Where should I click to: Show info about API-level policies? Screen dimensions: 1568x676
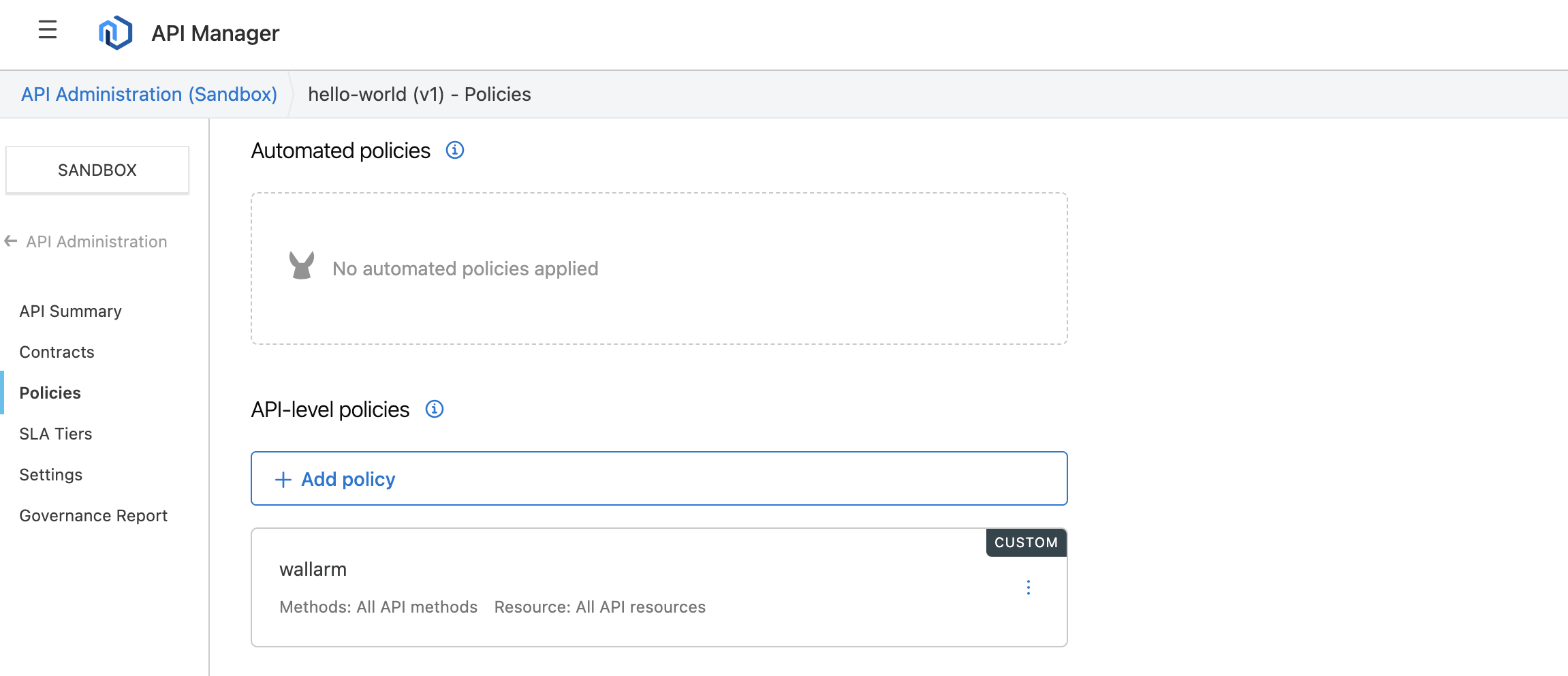coord(434,409)
